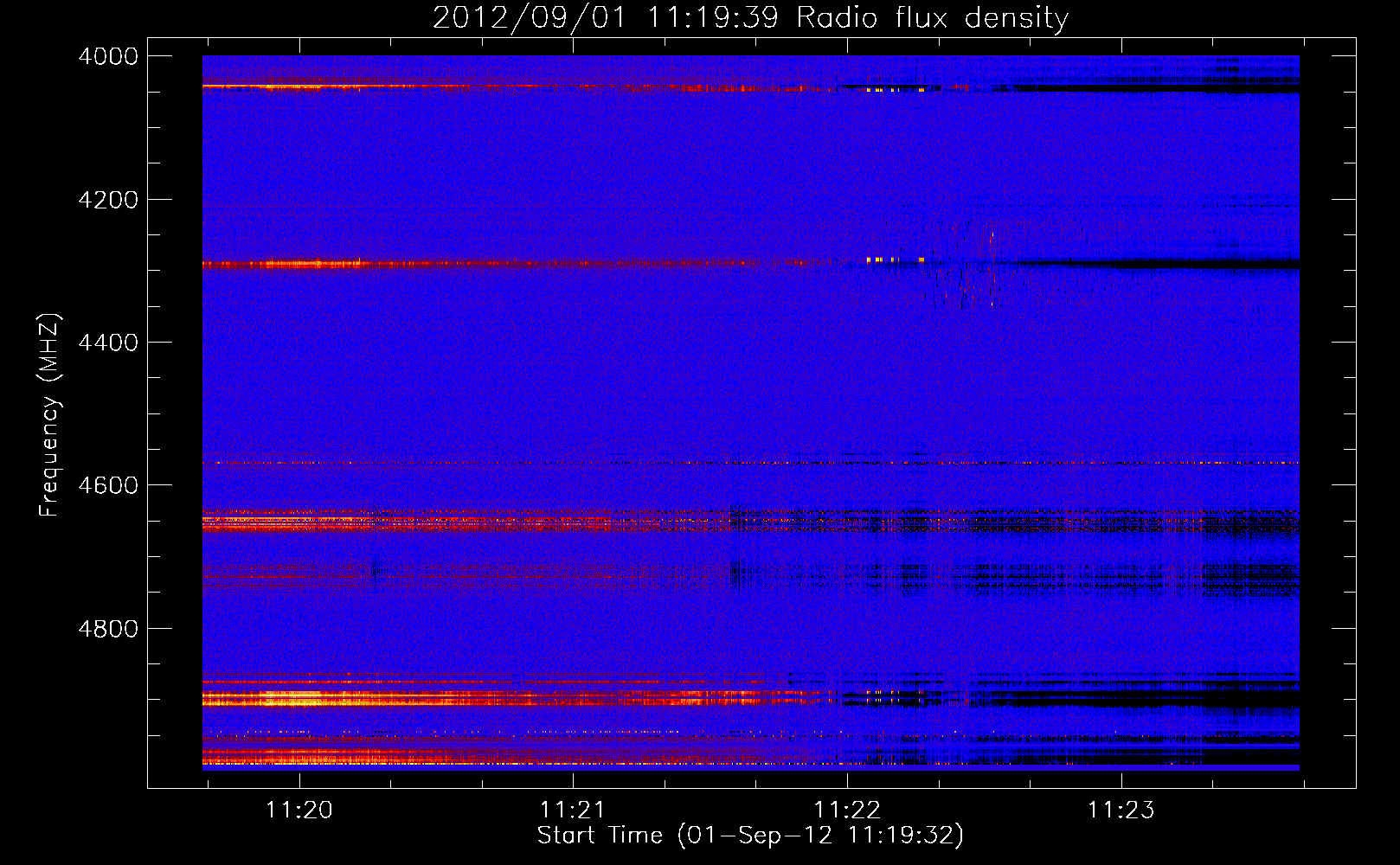Screen dimensions: 1400x865
Task: Select the 4400 frequency tick label
Action: tap(108, 343)
